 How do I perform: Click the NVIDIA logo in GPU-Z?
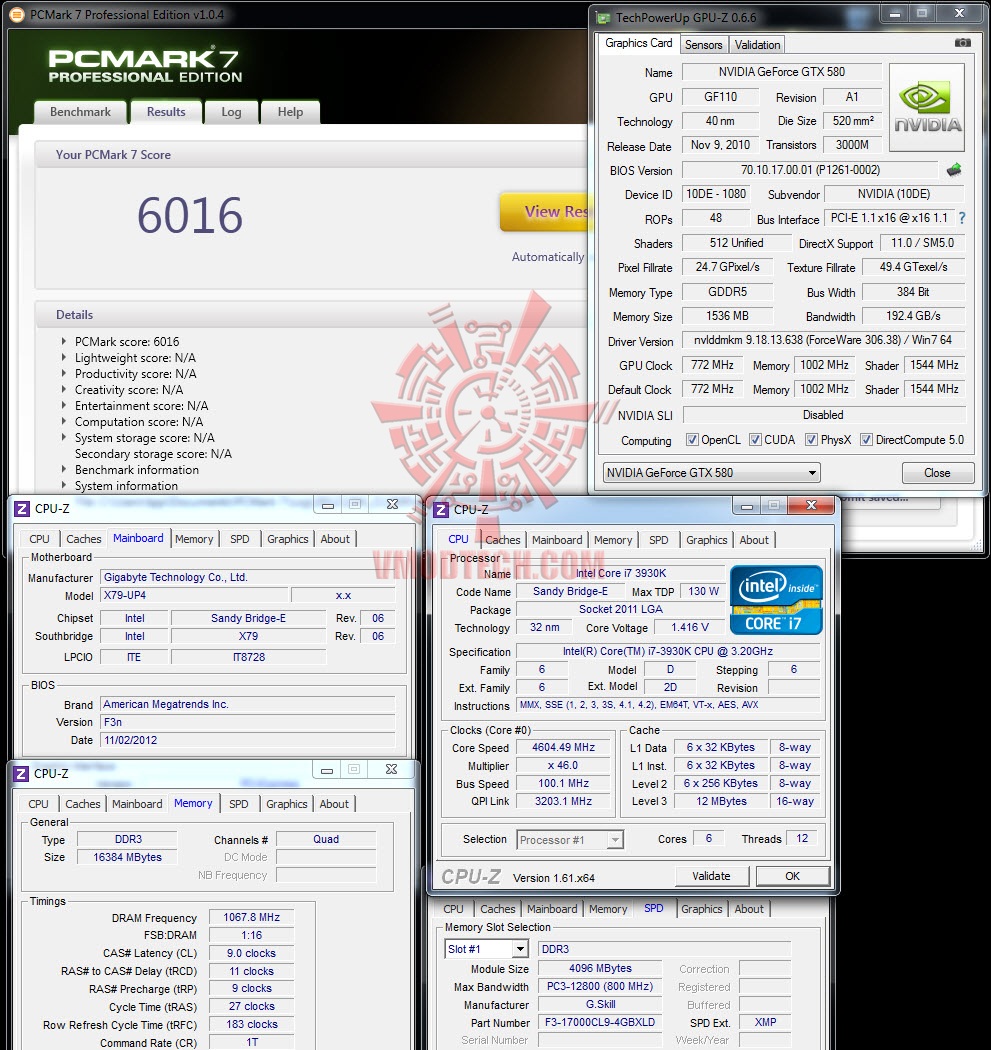pyautogui.click(x=927, y=107)
